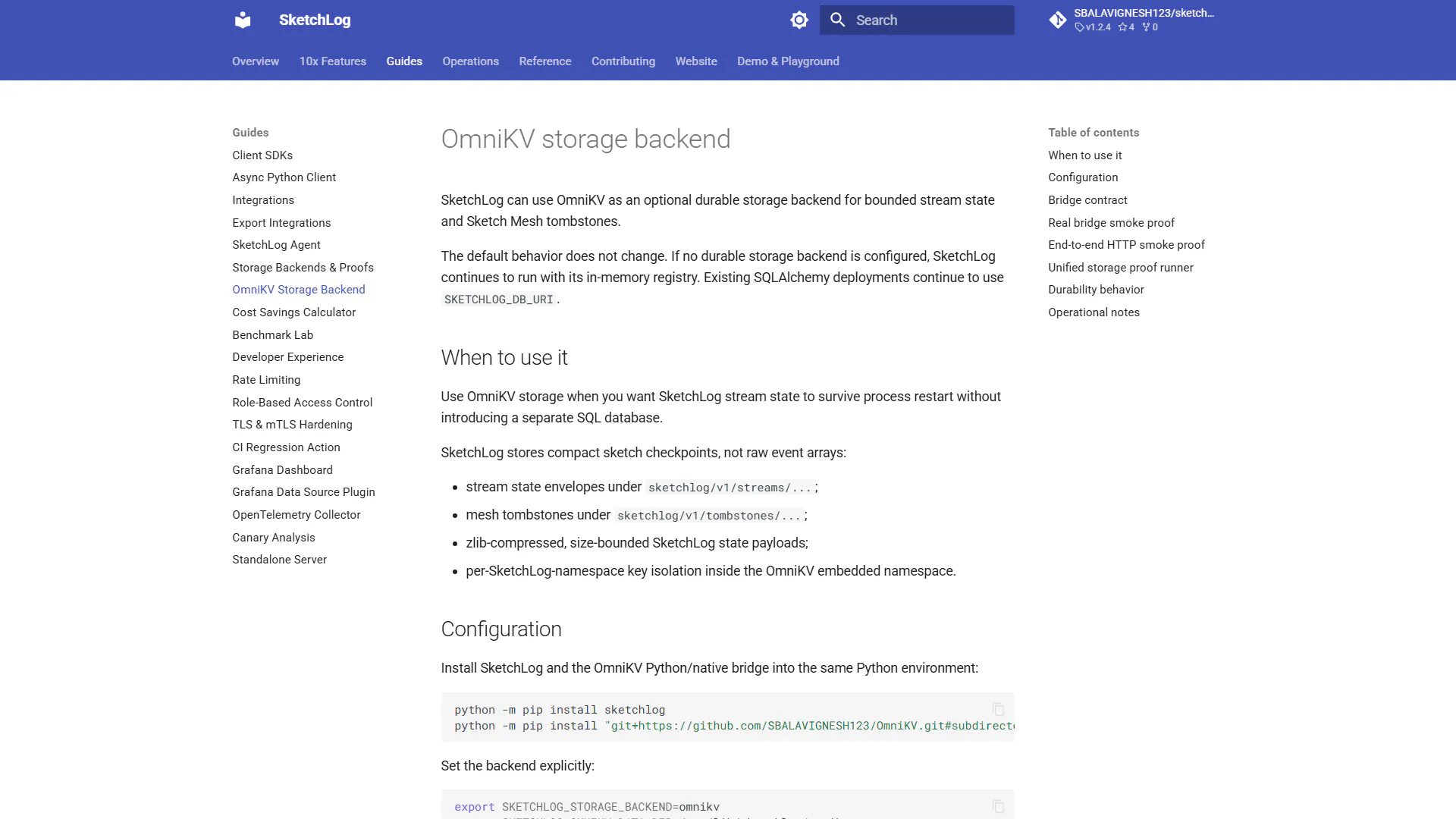Open the 10x Features tab
The height and width of the screenshot is (819, 1456).
tap(333, 61)
